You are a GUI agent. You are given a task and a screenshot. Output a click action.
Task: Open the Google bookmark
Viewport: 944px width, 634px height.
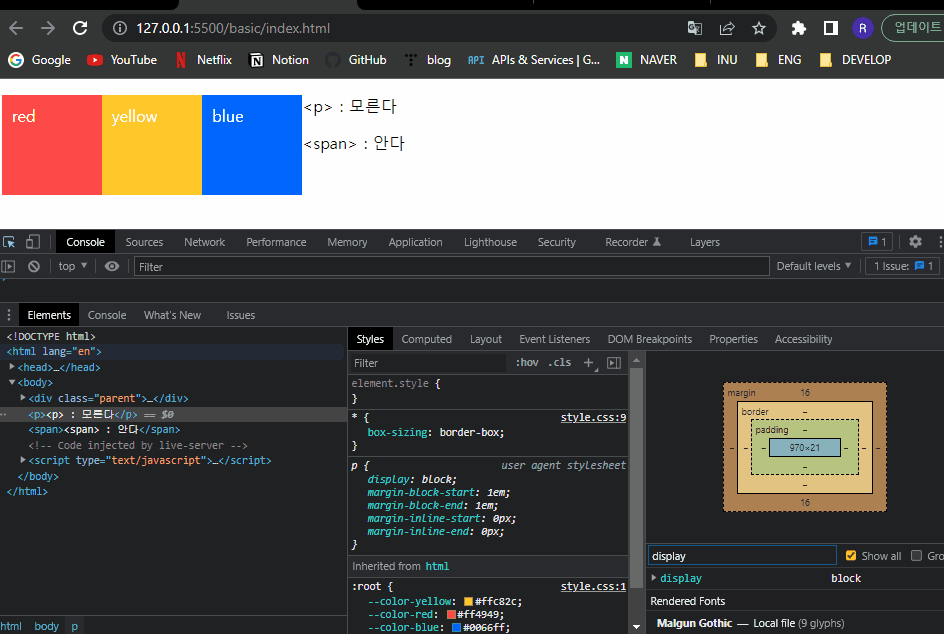(40, 60)
